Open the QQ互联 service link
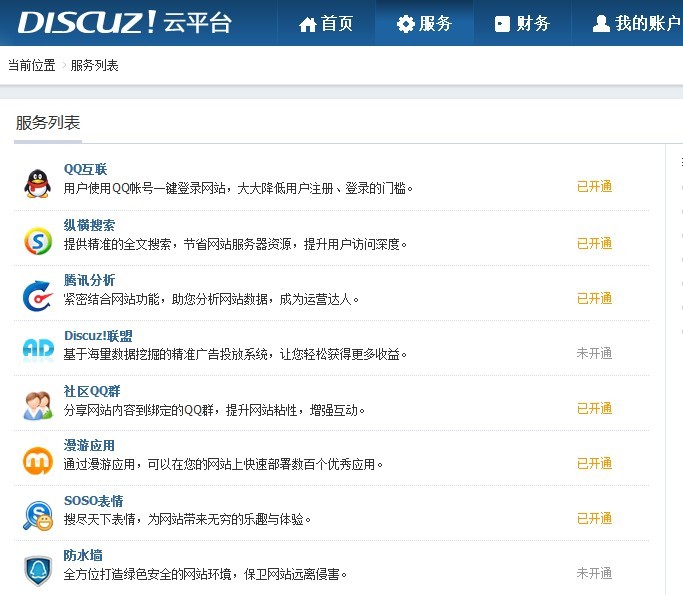The width and height of the screenshot is (683, 595). click(x=85, y=169)
